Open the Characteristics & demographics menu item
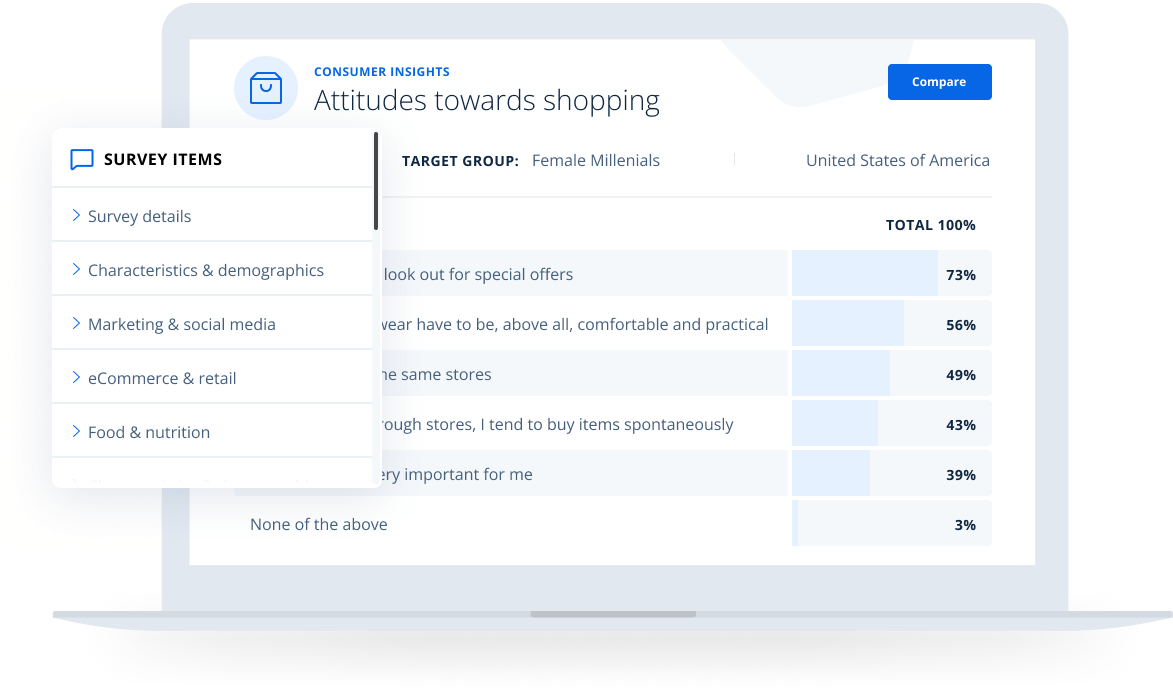Viewport: 1173px width, 692px height. 206,269
